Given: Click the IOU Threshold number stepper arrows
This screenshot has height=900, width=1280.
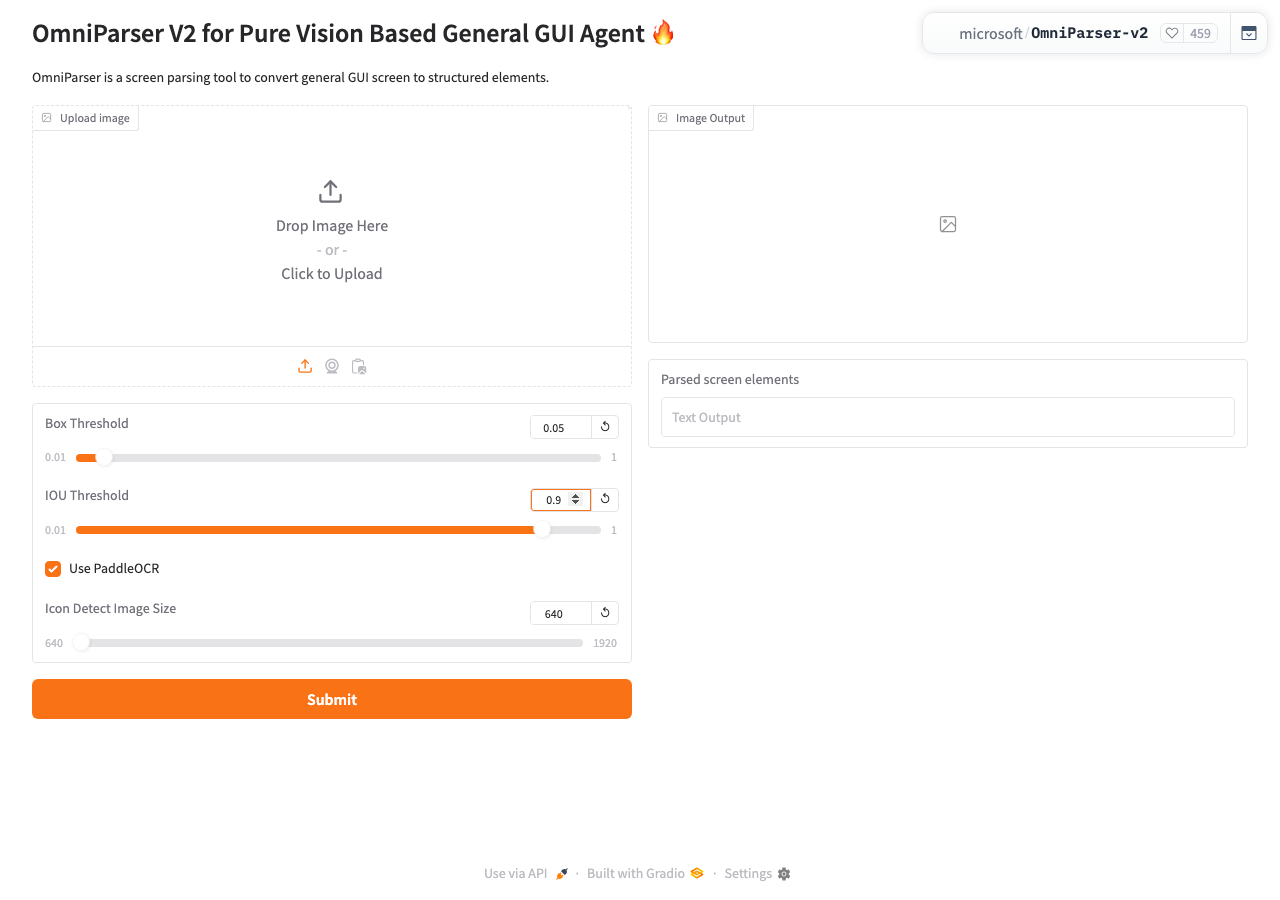Looking at the screenshot, I should (575, 499).
